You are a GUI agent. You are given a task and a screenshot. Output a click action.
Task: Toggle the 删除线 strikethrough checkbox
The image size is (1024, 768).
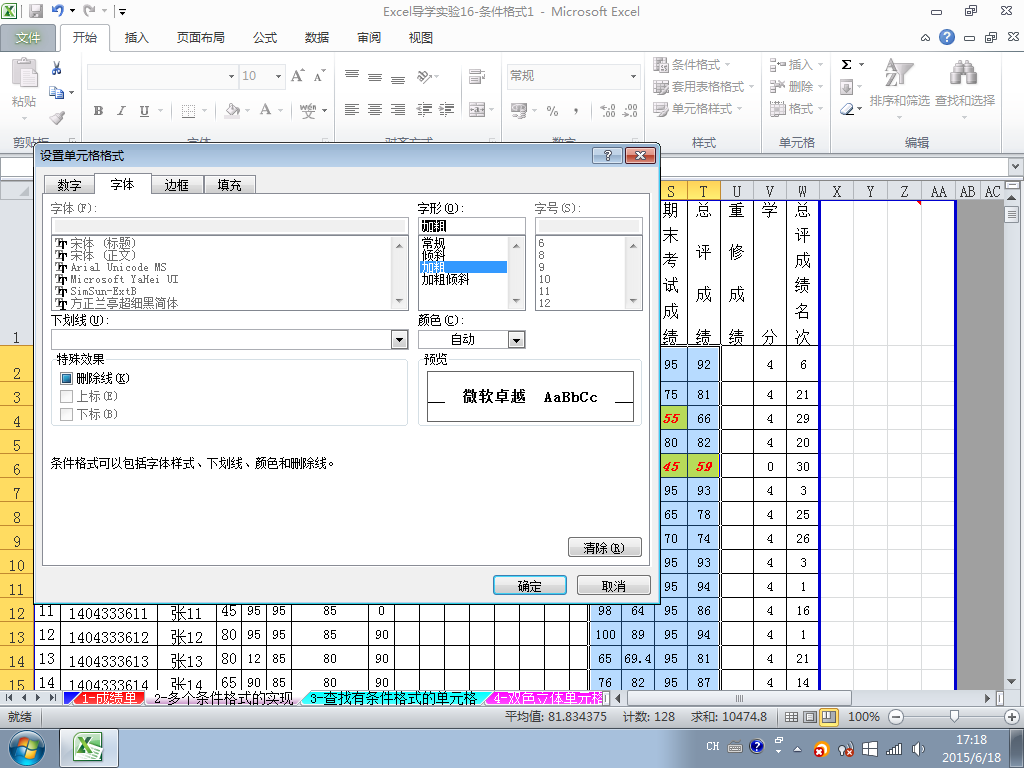pos(66,378)
